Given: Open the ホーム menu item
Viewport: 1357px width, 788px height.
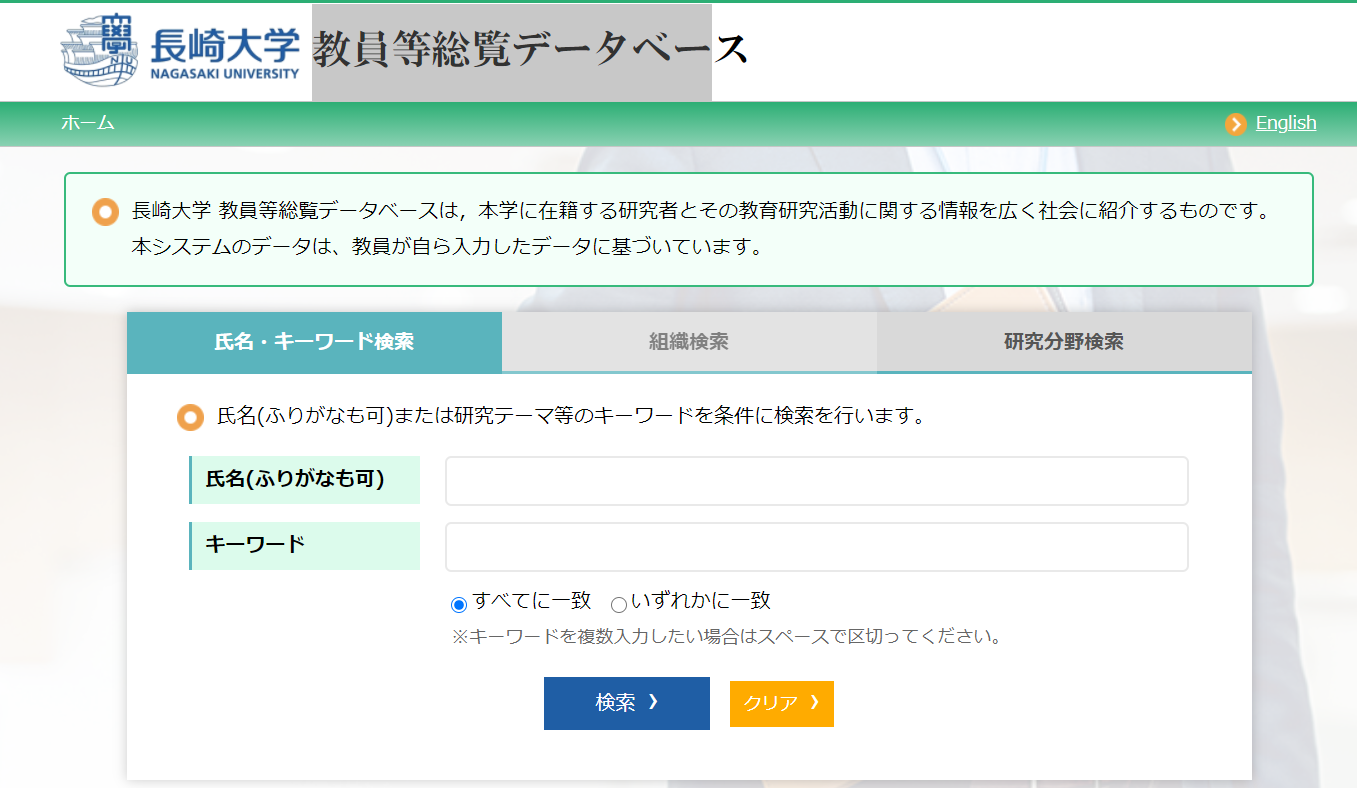Looking at the screenshot, I should 87,123.
